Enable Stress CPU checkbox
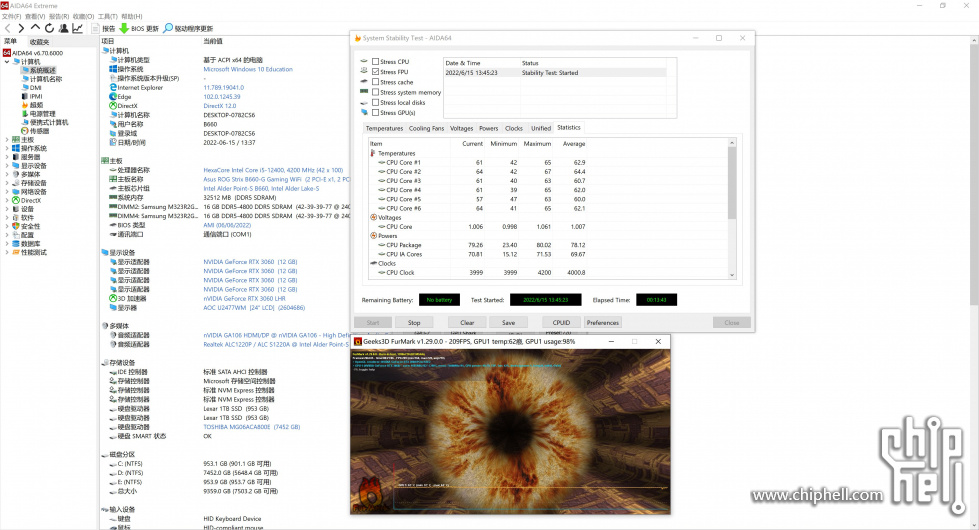The image size is (979, 530). 375,61
